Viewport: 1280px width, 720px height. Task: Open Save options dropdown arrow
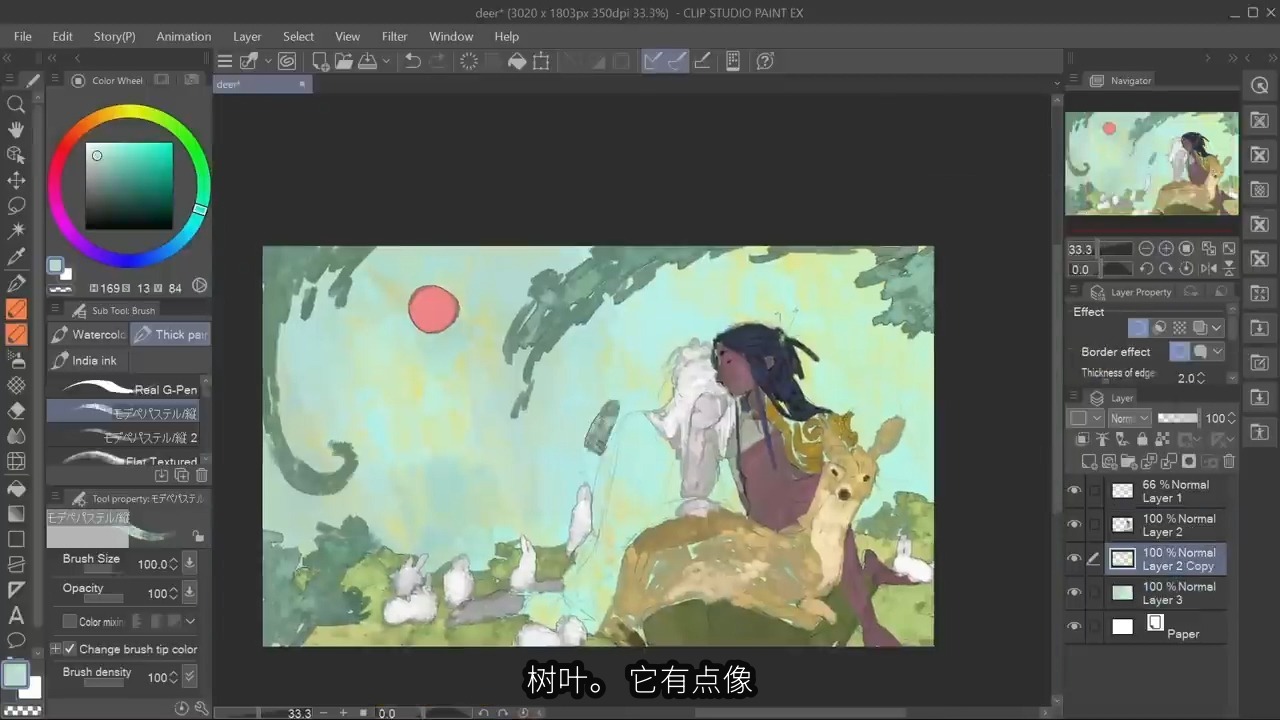click(386, 61)
